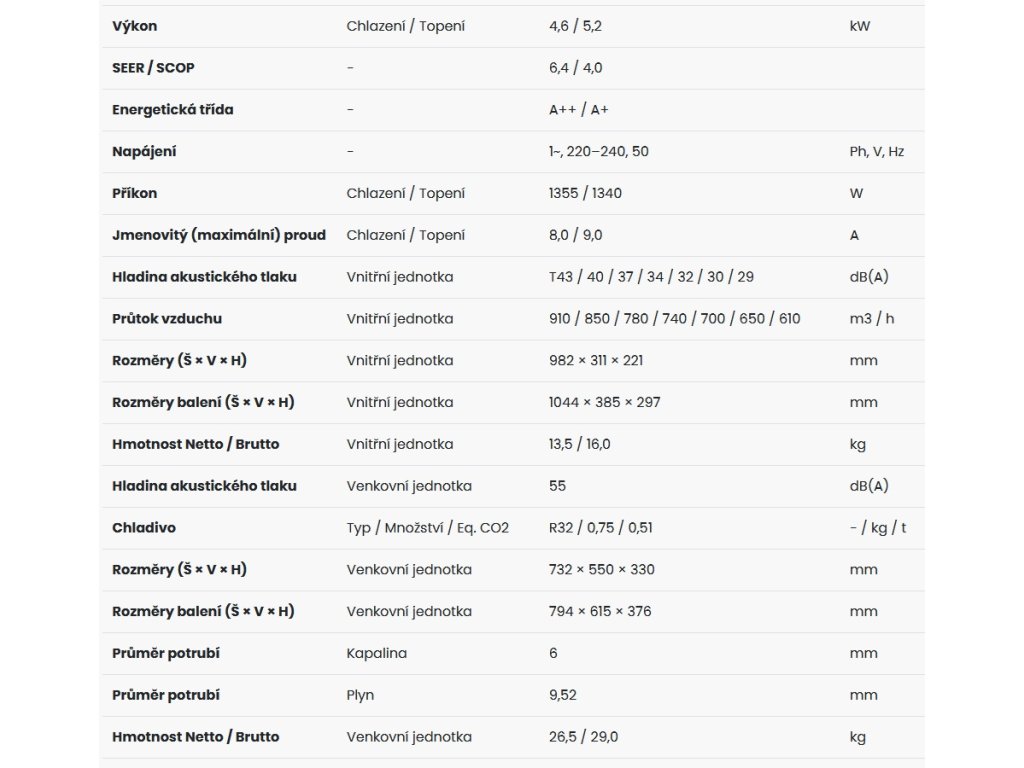The image size is (1024, 768).
Task: Select the R32 / 0,75 / 0,51 refrigerant value
Action: tap(601, 528)
